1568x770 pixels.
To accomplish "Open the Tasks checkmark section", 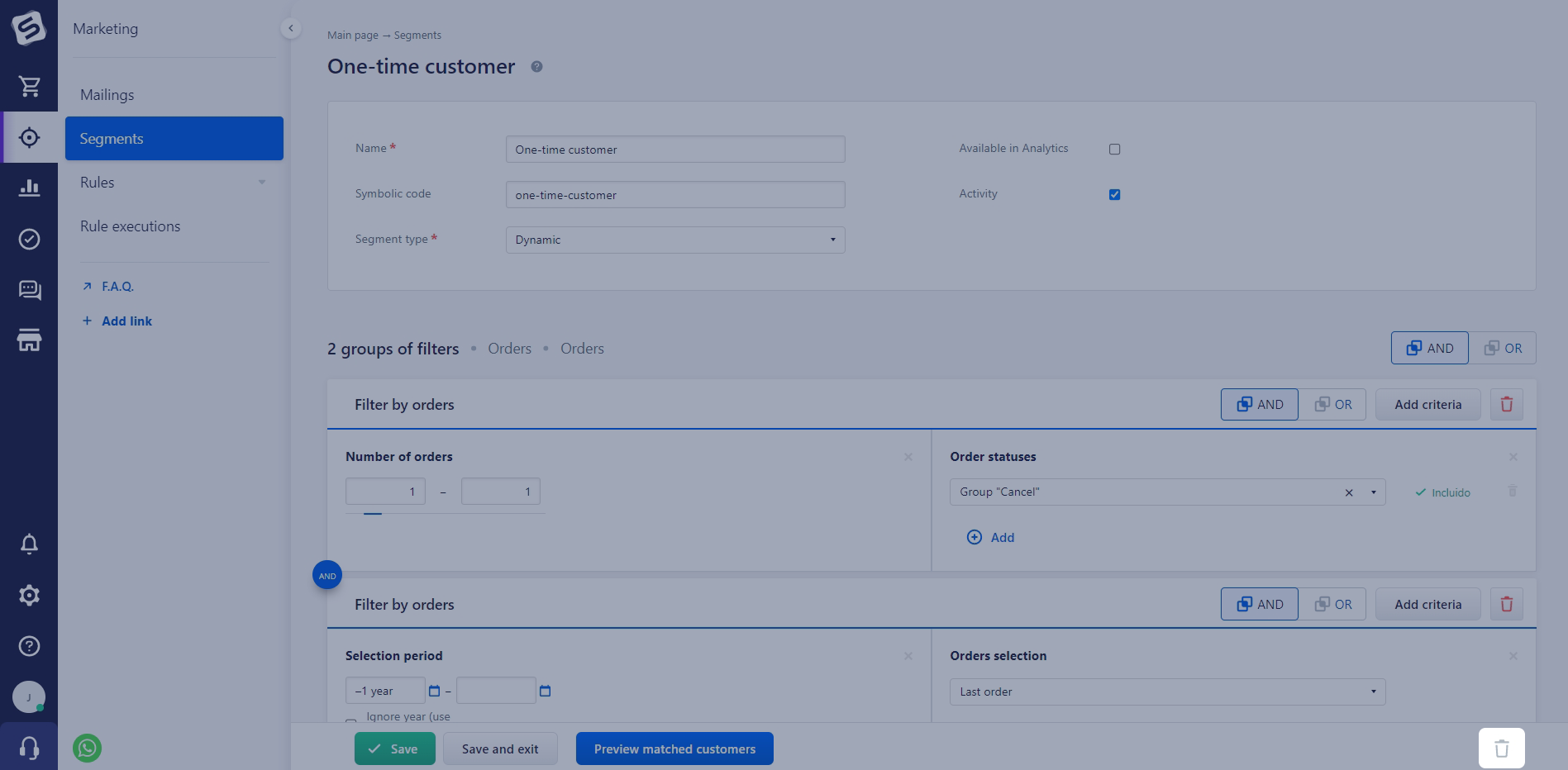I will [30, 239].
